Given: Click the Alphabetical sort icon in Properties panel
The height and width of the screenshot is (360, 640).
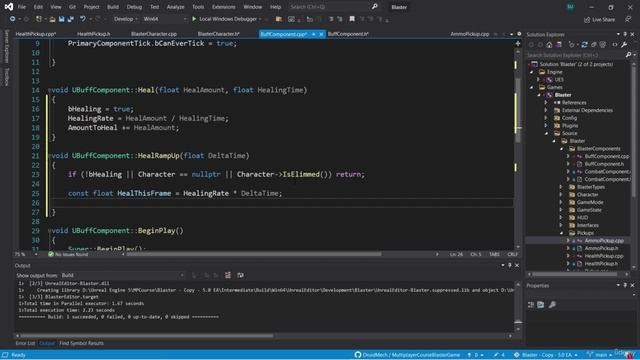Looking at the screenshot, I should [x=540, y=304].
